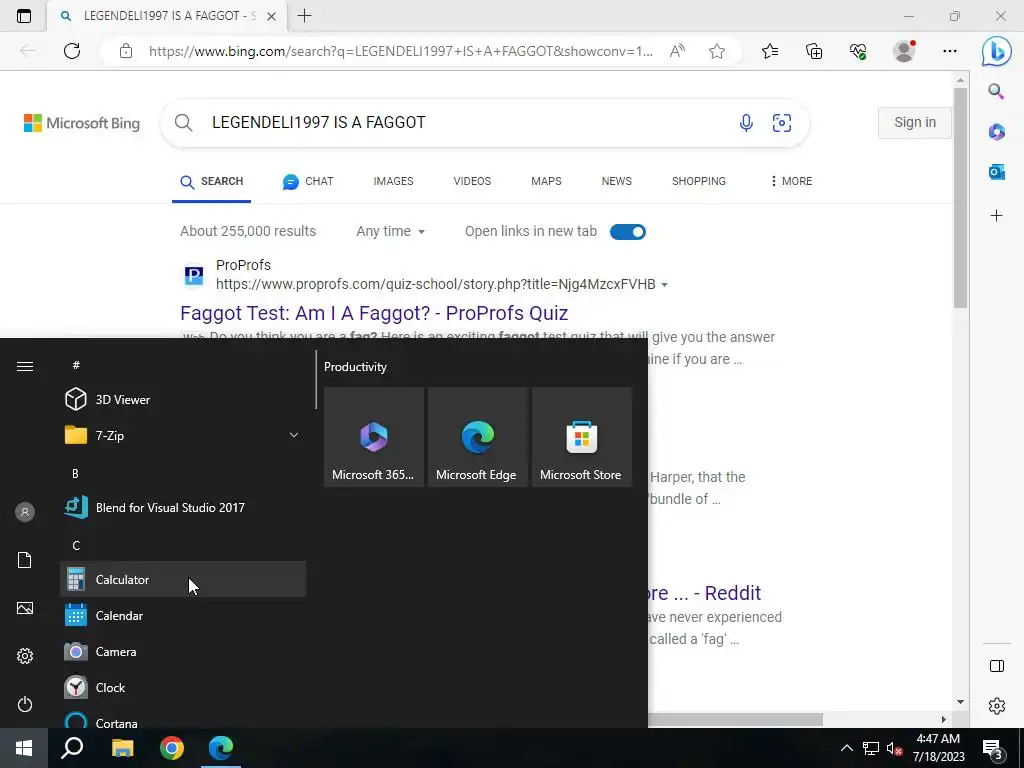1024x768 pixels.
Task: Show hidden system tray icons
Action: [846, 748]
